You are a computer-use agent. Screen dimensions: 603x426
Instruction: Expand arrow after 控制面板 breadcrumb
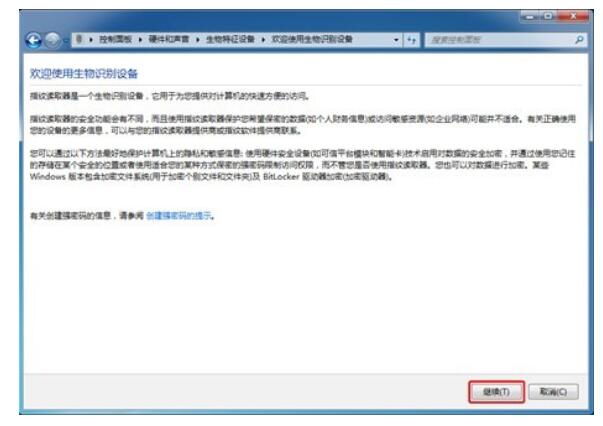pyautogui.click(x=140, y=40)
